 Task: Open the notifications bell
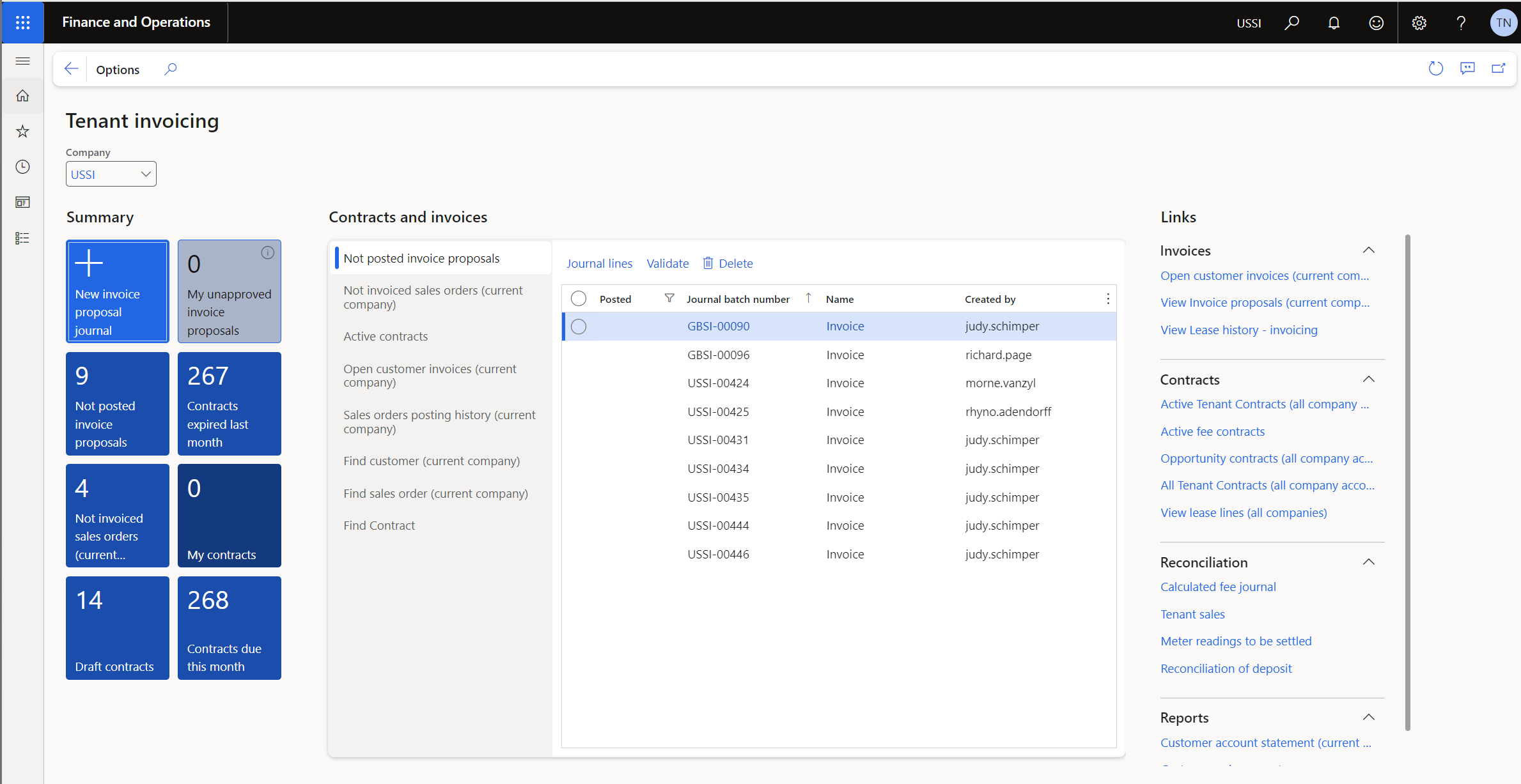1334,22
